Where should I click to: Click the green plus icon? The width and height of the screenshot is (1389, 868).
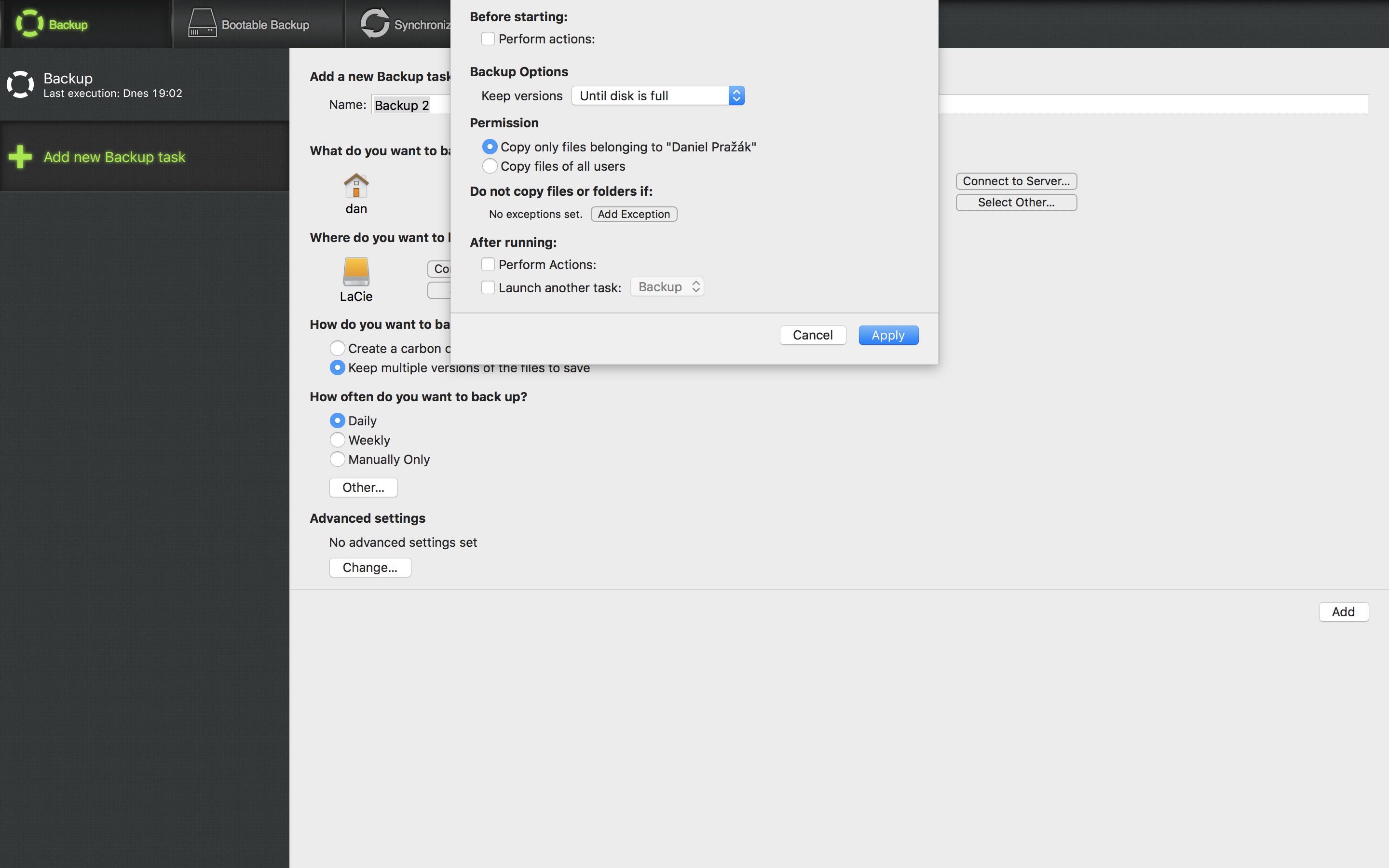pyautogui.click(x=20, y=157)
